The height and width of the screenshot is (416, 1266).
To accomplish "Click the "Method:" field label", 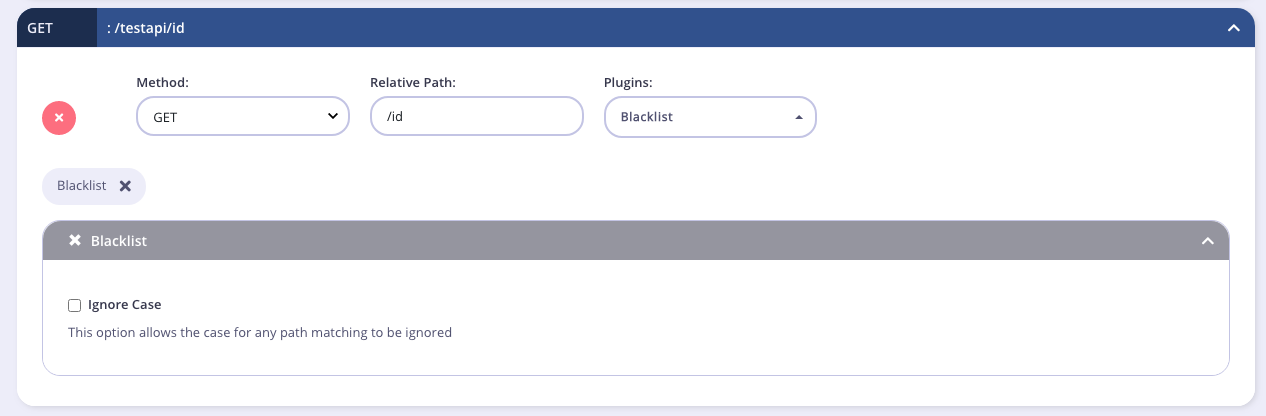I will click(x=162, y=82).
